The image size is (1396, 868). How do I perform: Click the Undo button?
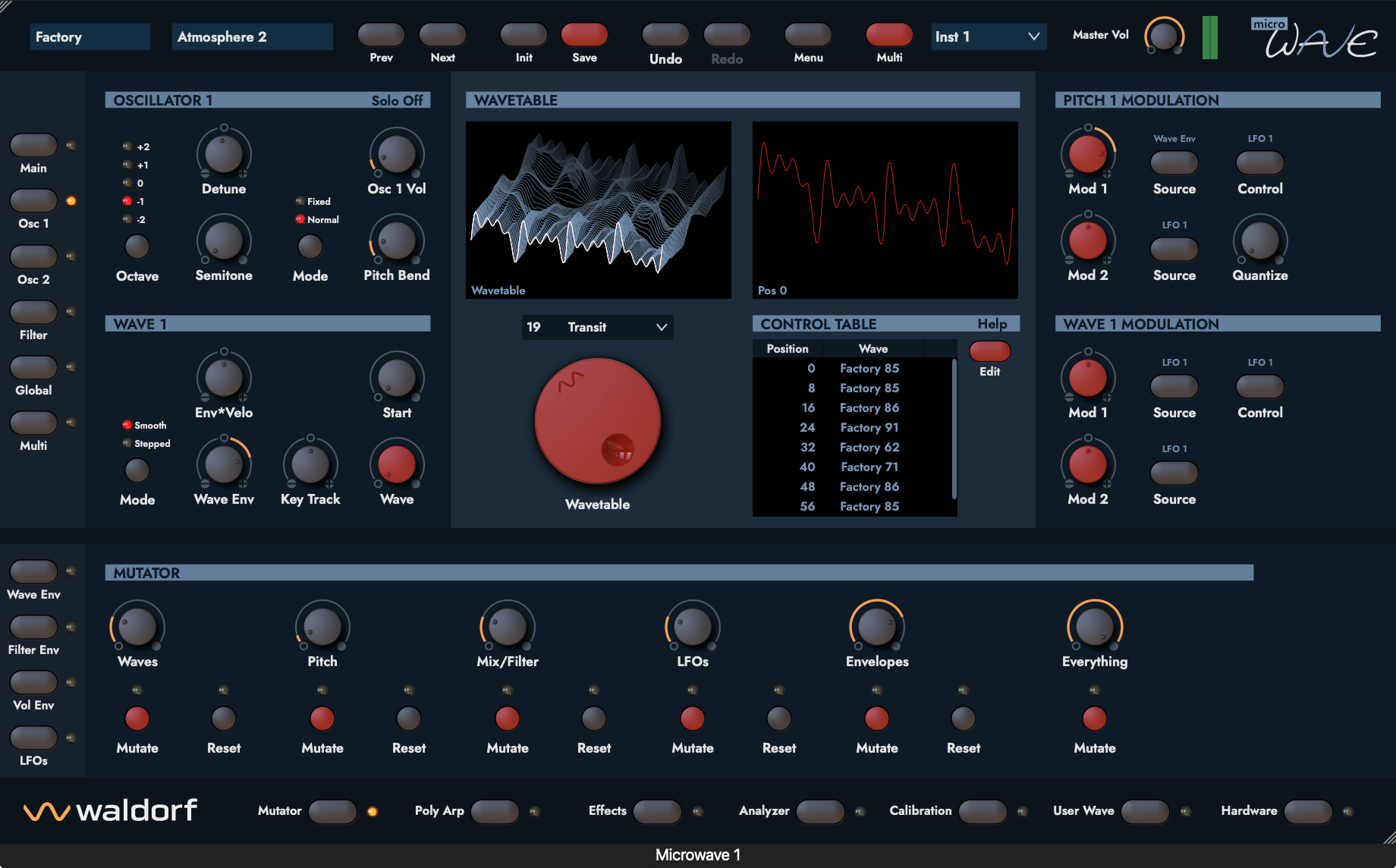pos(665,34)
